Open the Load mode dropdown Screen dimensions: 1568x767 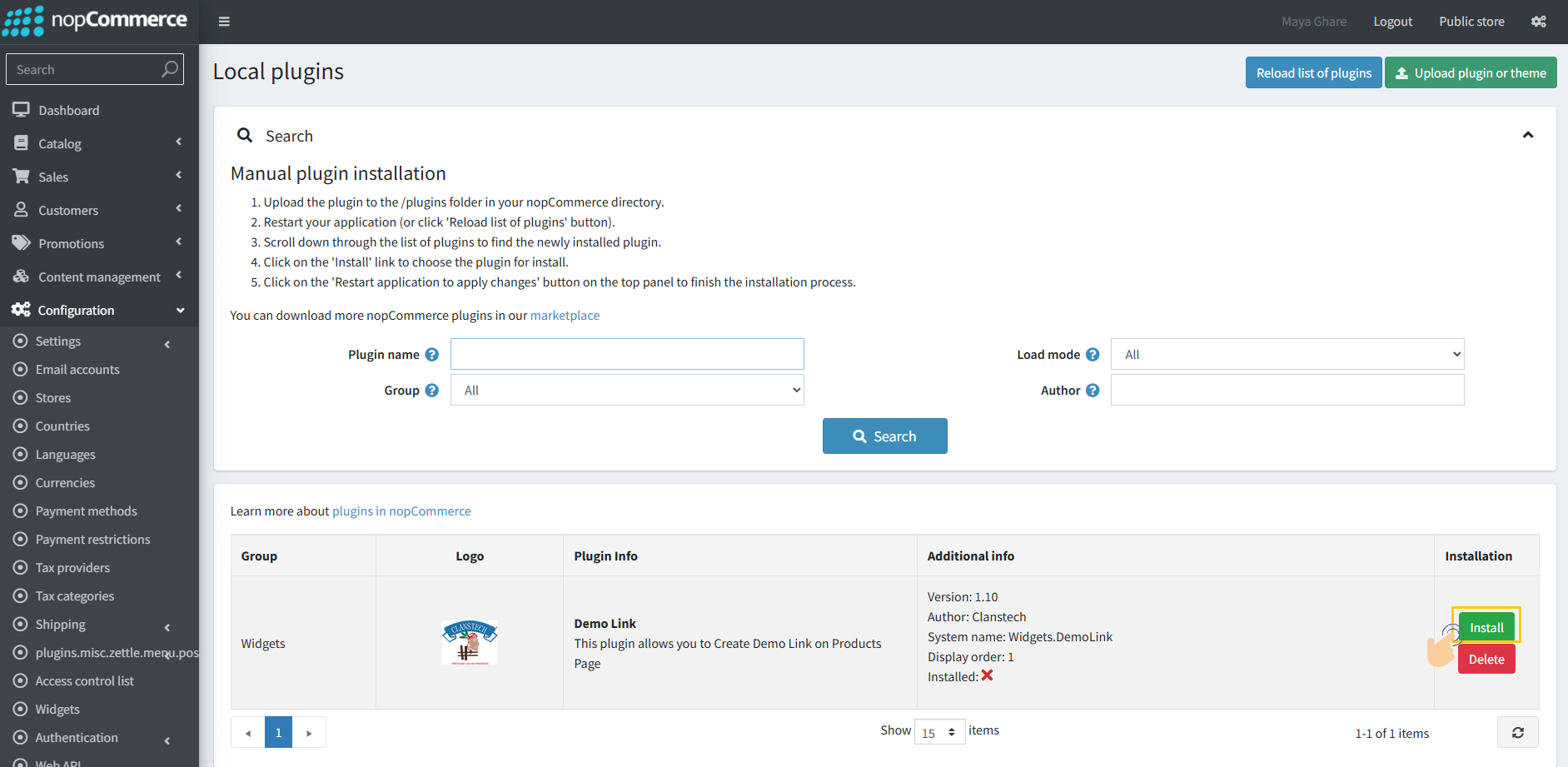(1287, 355)
